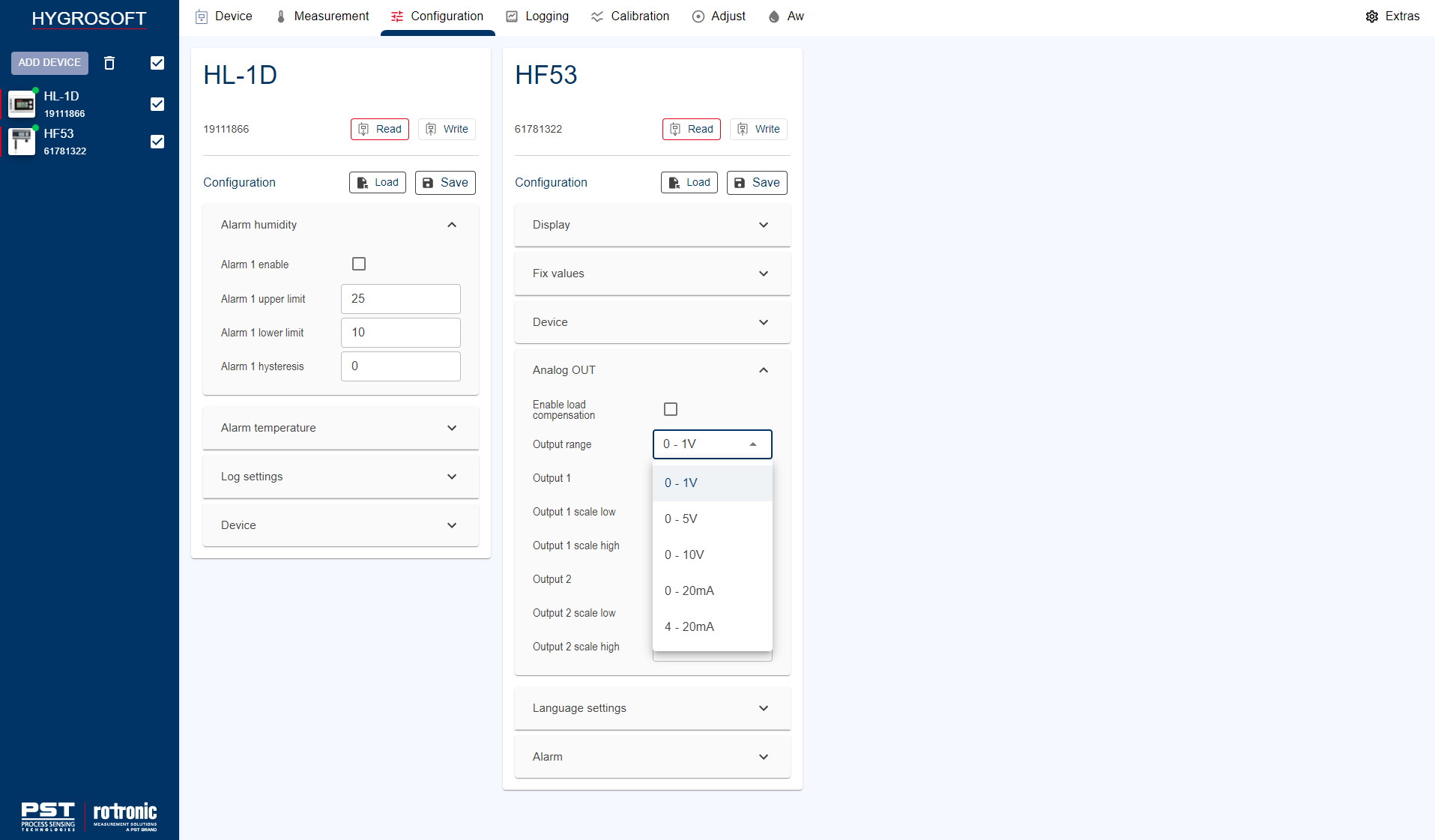The height and width of the screenshot is (840, 1435).
Task: Open the Adjust tab
Action: [719, 16]
